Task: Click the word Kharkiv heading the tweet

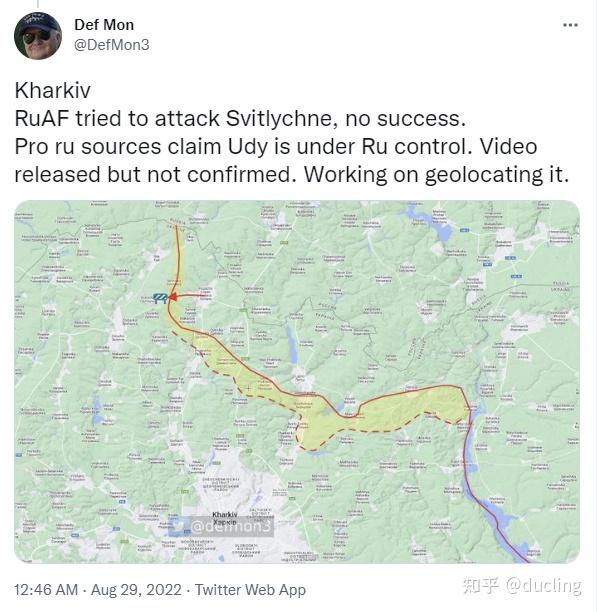Action: coord(53,90)
